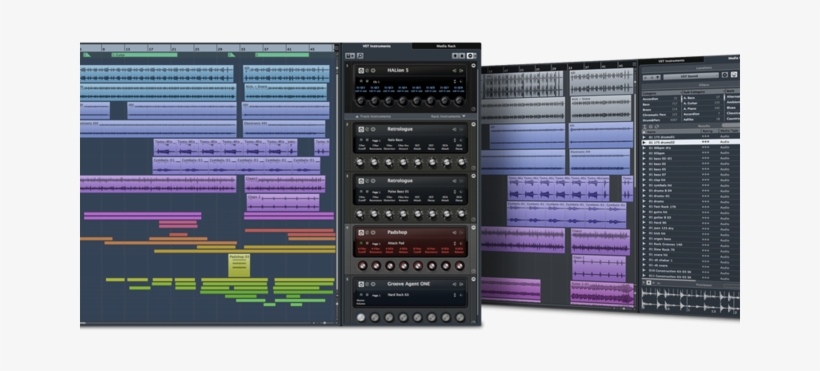This screenshot has width=820, height=371.
Task: Click freeze icon beside HALion 5 editor button
Action: click(x=367, y=71)
